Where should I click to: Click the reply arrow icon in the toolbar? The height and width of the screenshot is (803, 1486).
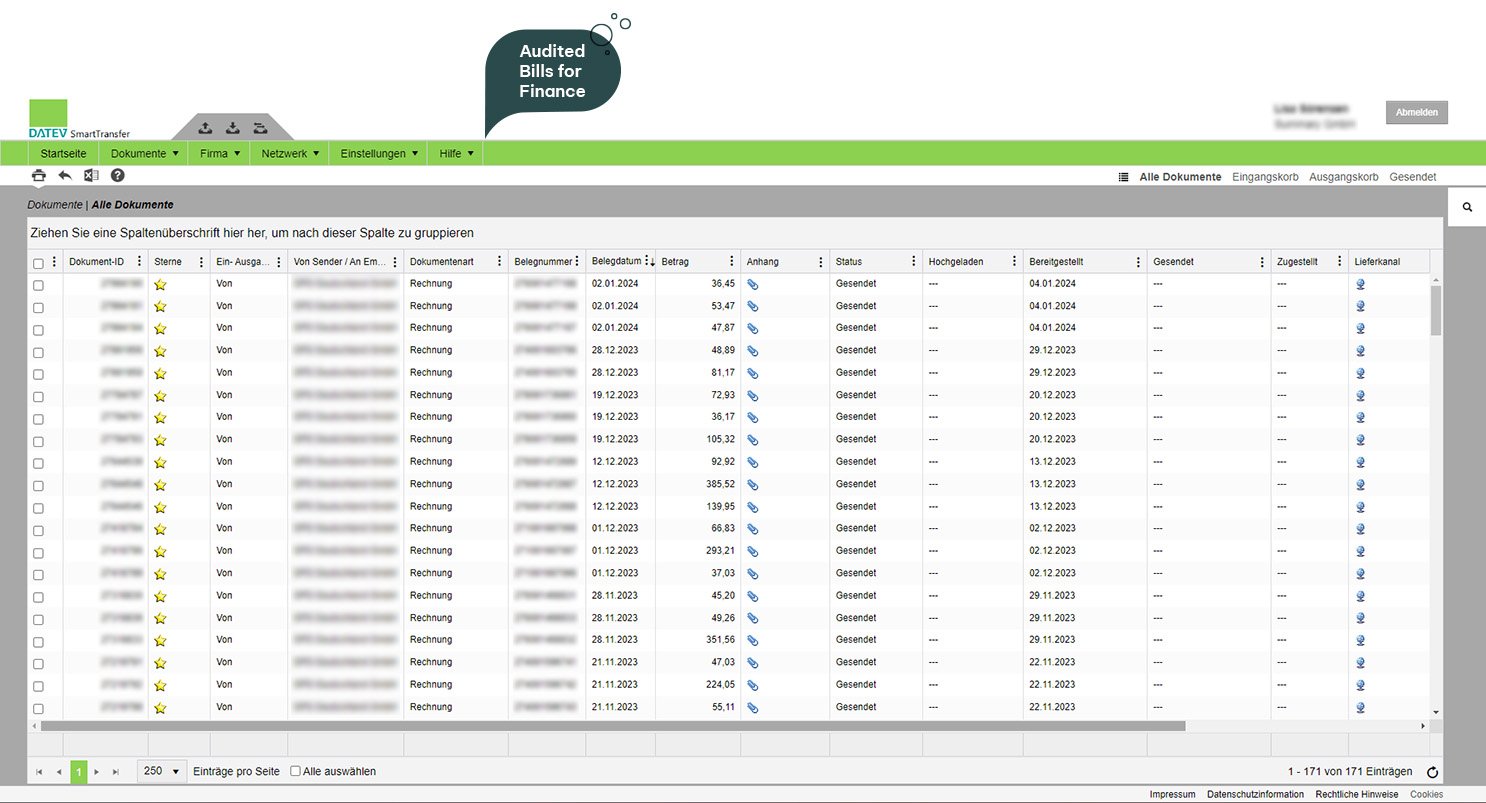65,175
